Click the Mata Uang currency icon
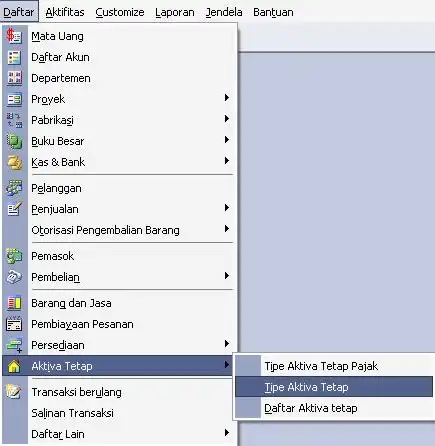The width and height of the screenshot is (435, 446). pos(14,36)
